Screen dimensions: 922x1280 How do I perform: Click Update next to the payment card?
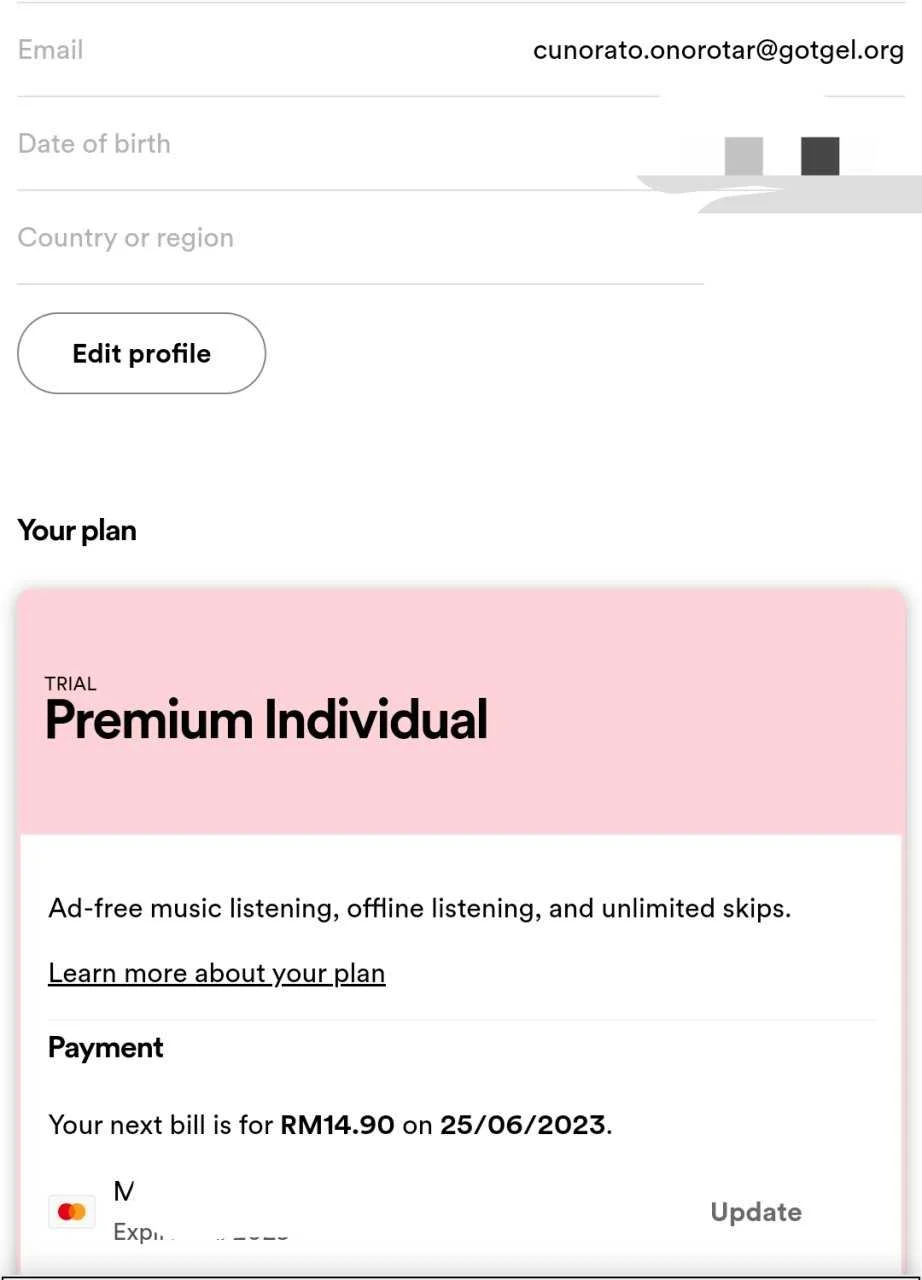(756, 1212)
